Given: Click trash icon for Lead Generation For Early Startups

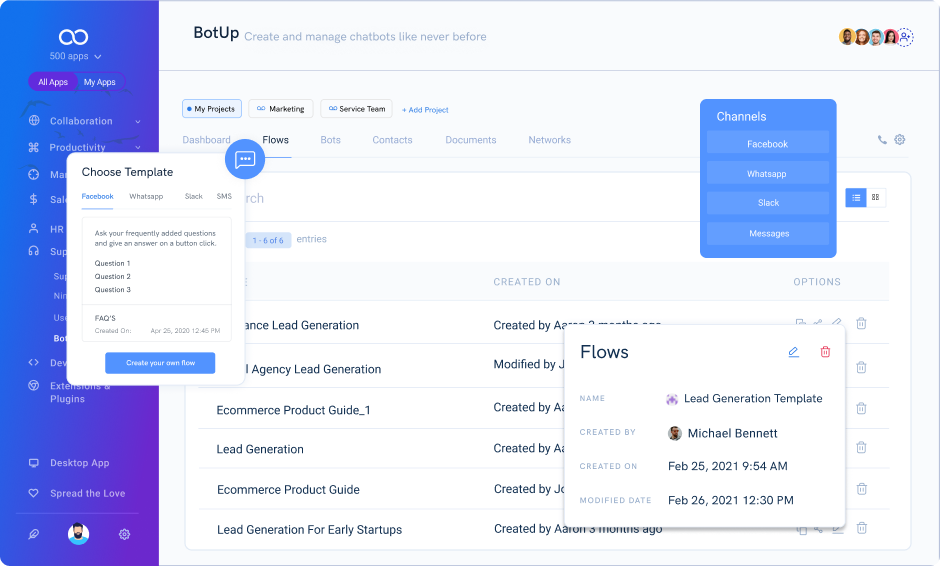Looking at the screenshot, I should pos(861,528).
